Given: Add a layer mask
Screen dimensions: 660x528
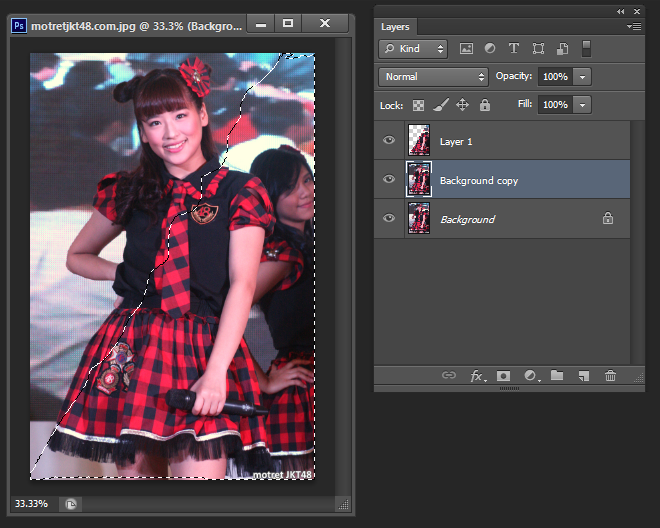Looking at the screenshot, I should (x=503, y=375).
